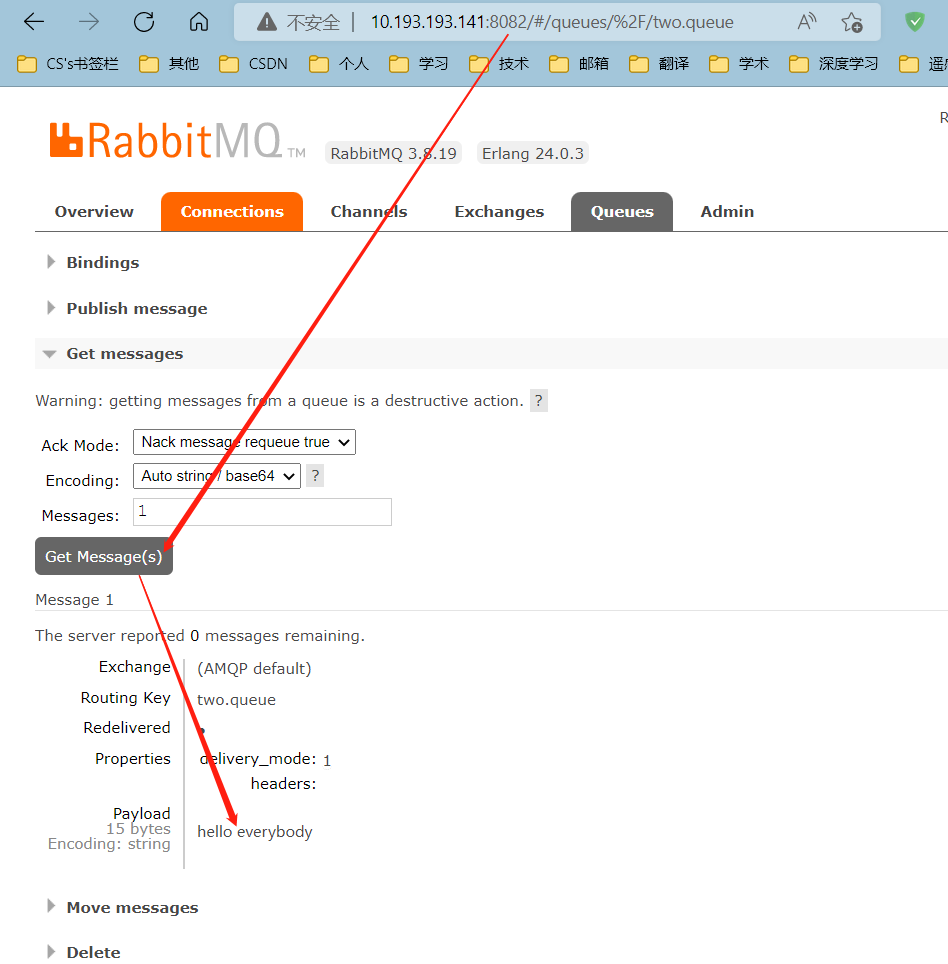Click the Message 1 heading

(74, 600)
